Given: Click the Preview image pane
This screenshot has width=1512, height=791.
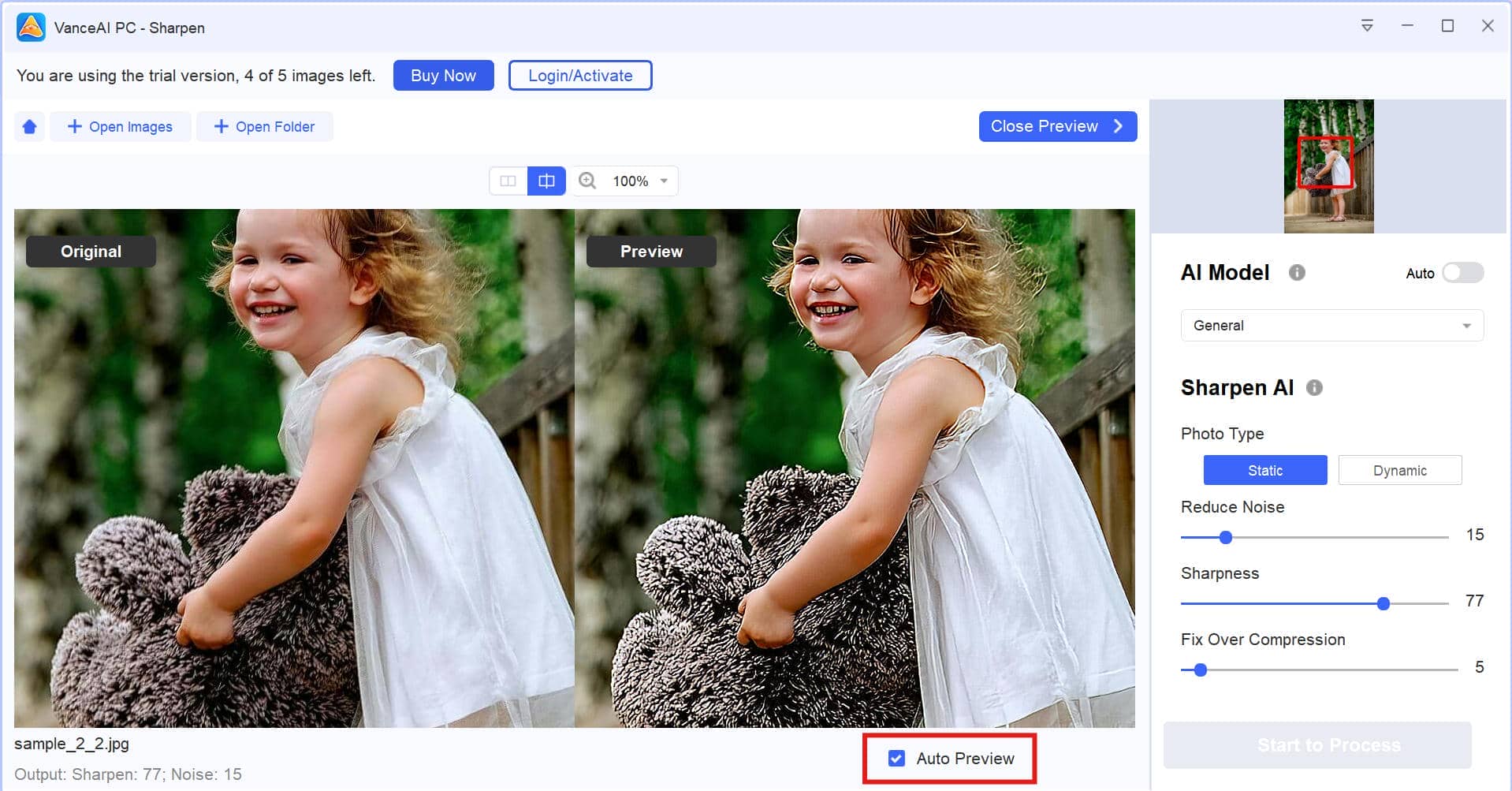Looking at the screenshot, I should 855,468.
